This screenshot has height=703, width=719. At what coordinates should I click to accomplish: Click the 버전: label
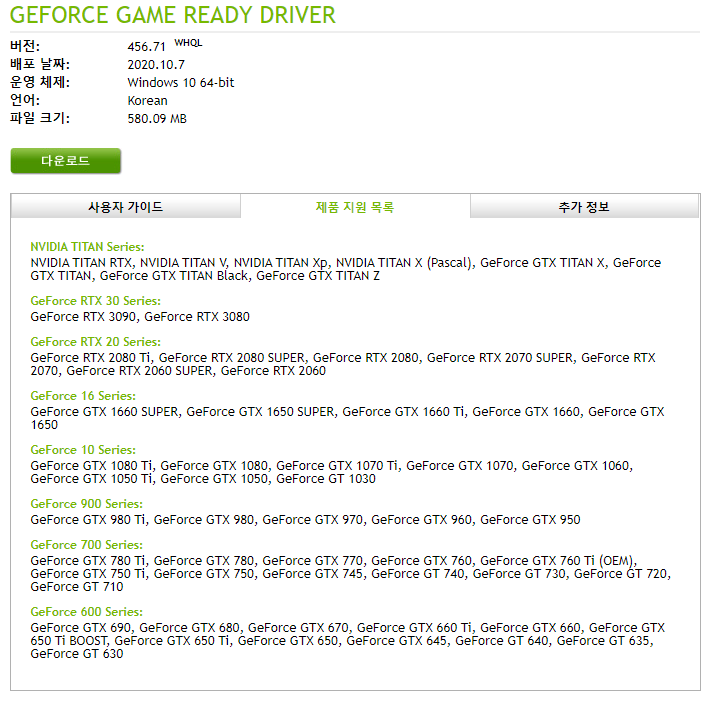25,46
